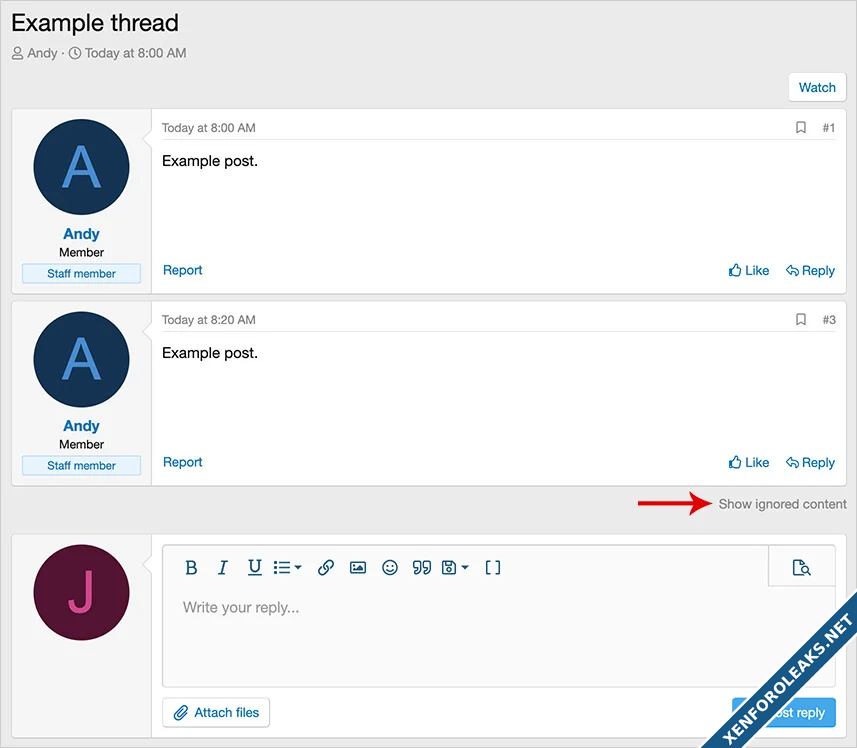Toggle bold formatting in the editor
The width and height of the screenshot is (857, 748).
click(191, 568)
